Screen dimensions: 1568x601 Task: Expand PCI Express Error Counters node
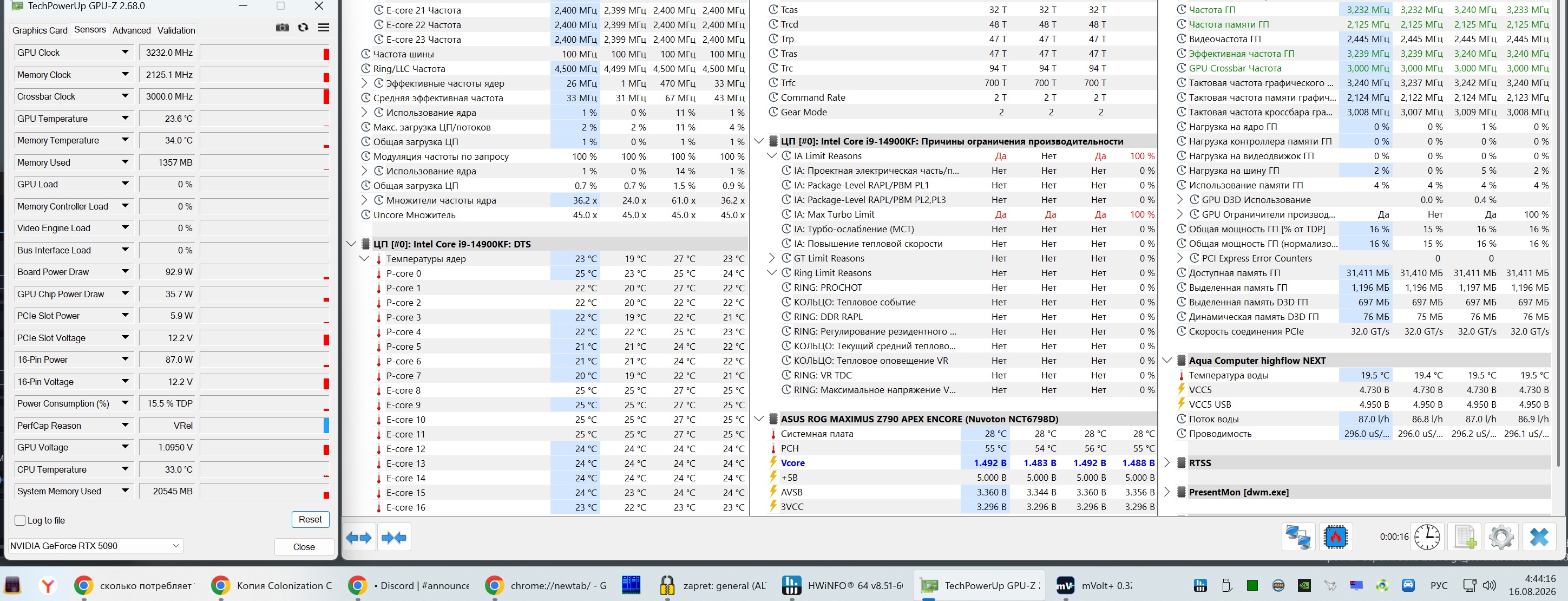1179,258
